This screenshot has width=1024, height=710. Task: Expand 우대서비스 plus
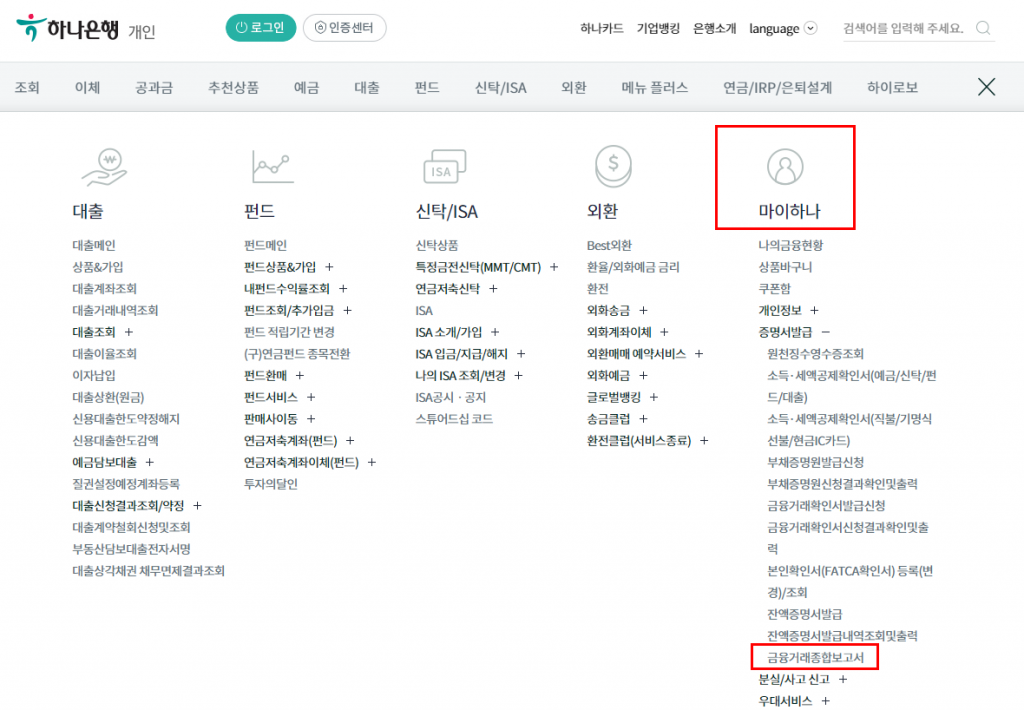click(x=825, y=702)
